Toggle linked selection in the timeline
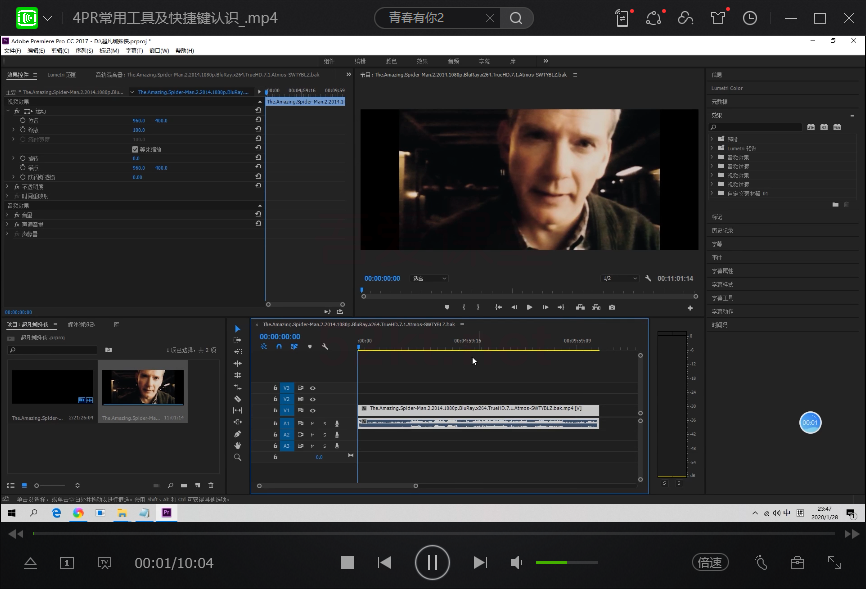866x589 pixels. tap(294, 346)
